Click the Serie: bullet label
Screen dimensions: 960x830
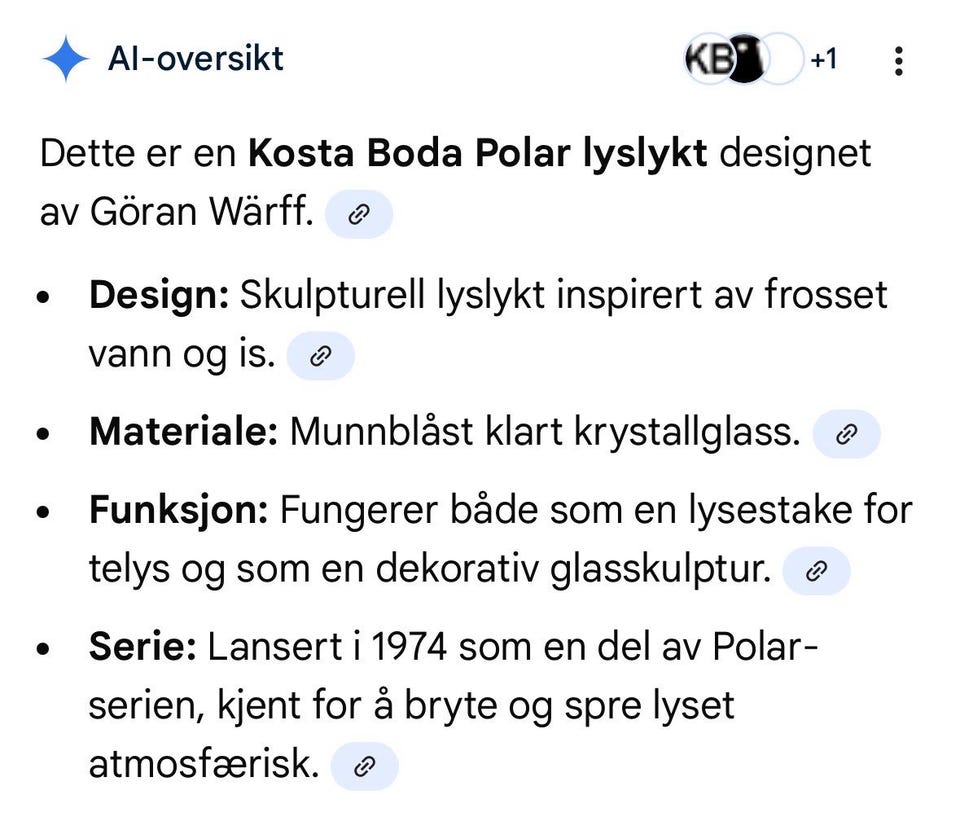click(142, 647)
